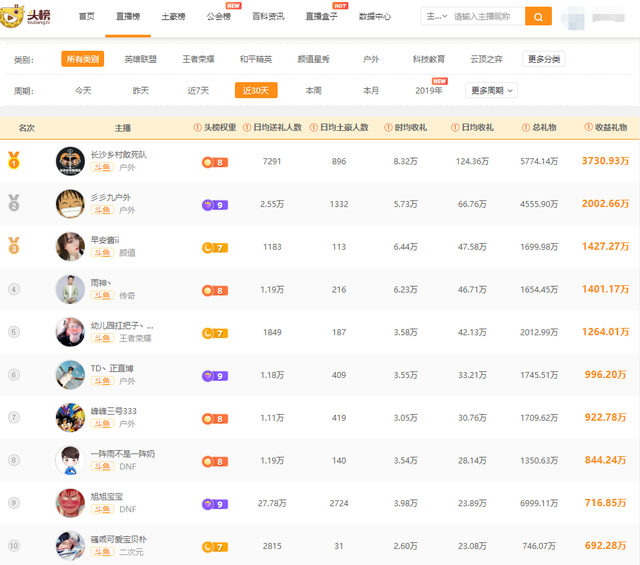Click the silver medal rank 2 icon

pyautogui.click(x=14, y=203)
